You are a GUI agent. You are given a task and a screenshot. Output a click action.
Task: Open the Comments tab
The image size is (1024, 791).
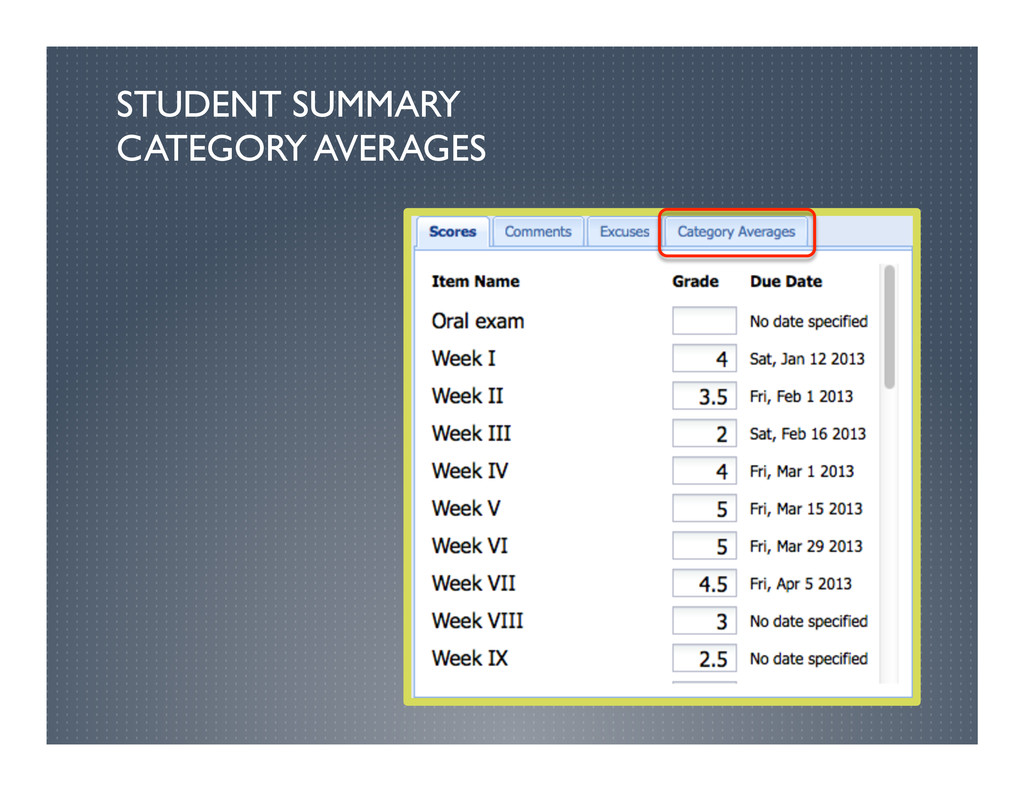pos(538,232)
